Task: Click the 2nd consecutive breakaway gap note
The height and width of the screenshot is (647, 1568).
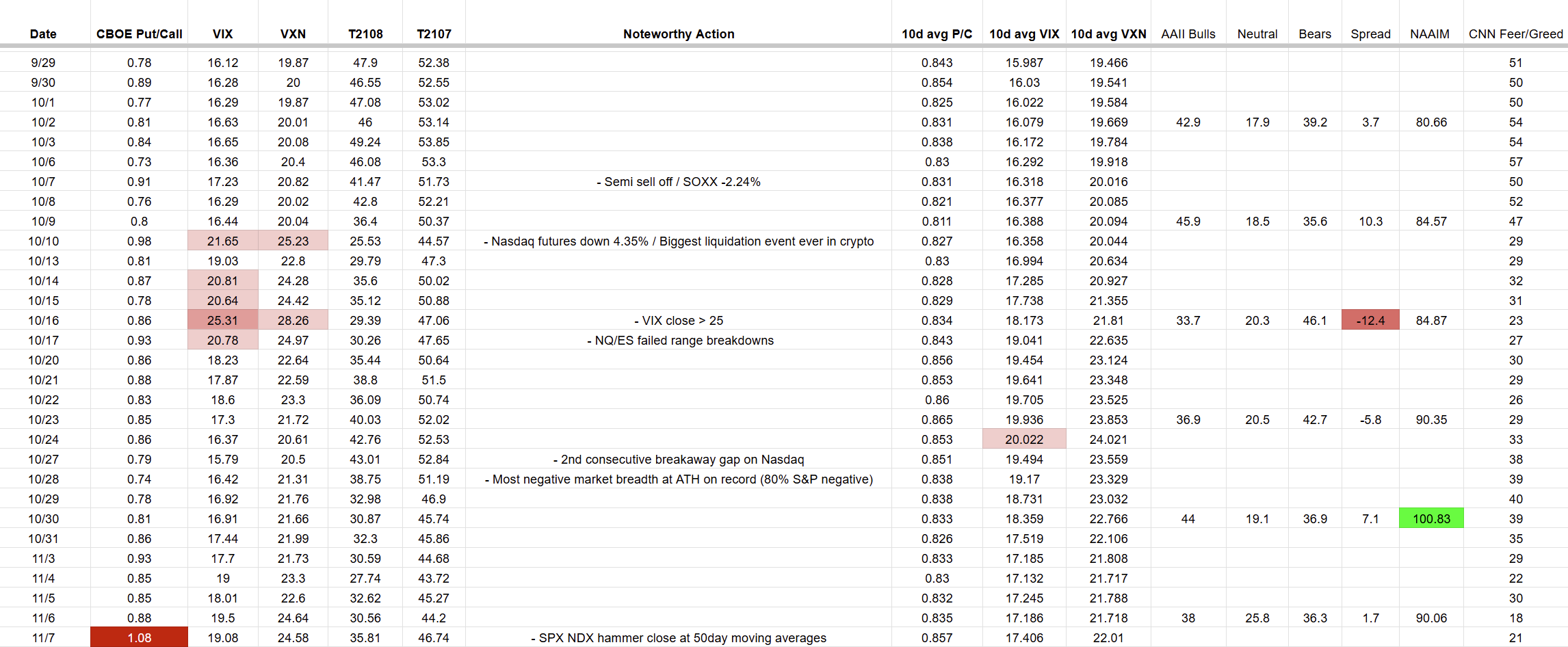Action: tap(679, 460)
